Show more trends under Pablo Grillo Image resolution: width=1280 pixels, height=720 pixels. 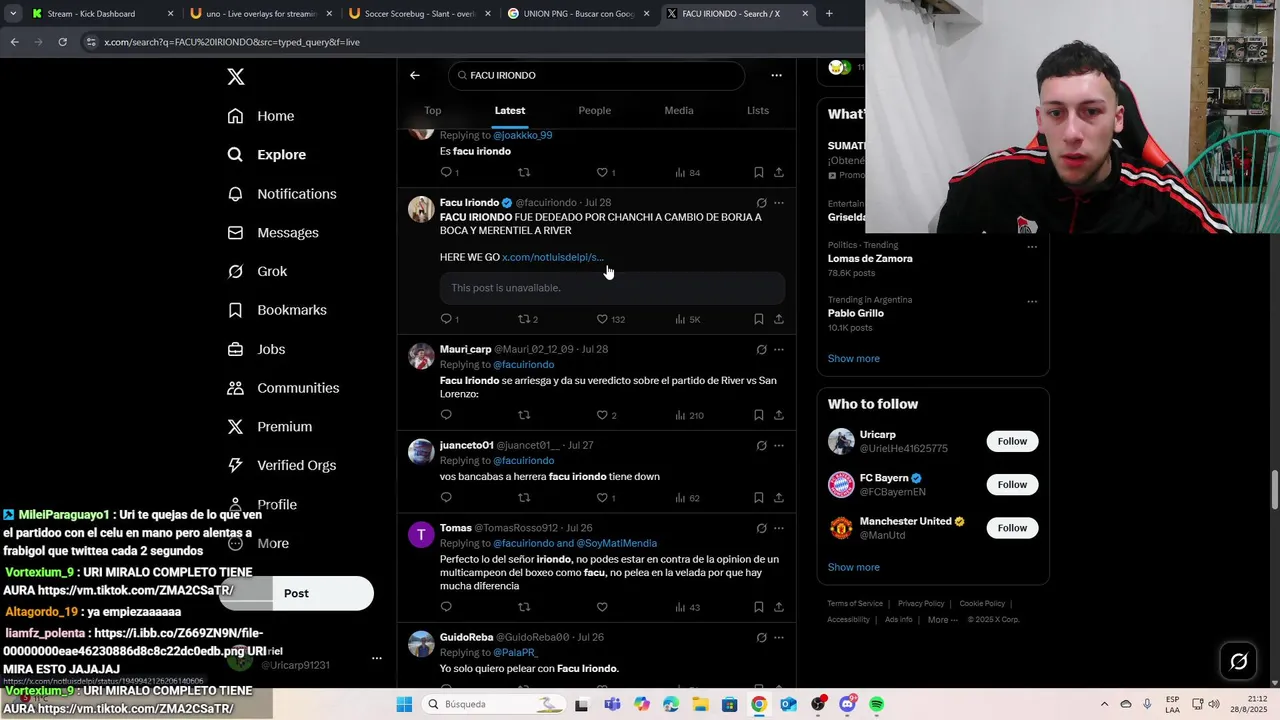(853, 359)
